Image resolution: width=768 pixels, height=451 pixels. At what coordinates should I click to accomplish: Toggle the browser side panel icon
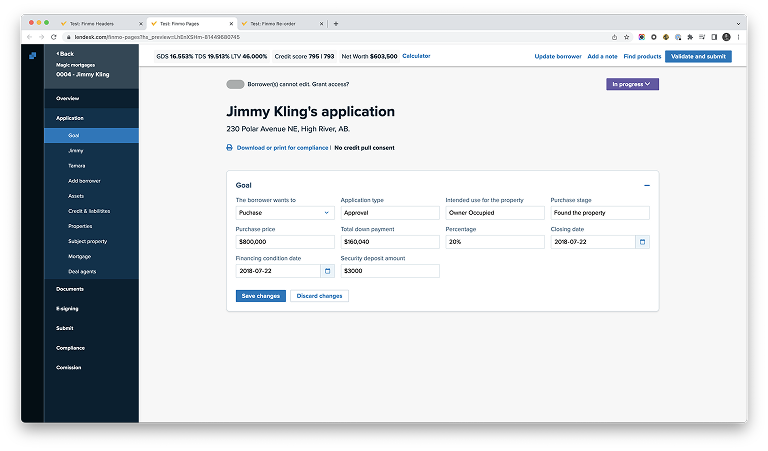click(714, 37)
